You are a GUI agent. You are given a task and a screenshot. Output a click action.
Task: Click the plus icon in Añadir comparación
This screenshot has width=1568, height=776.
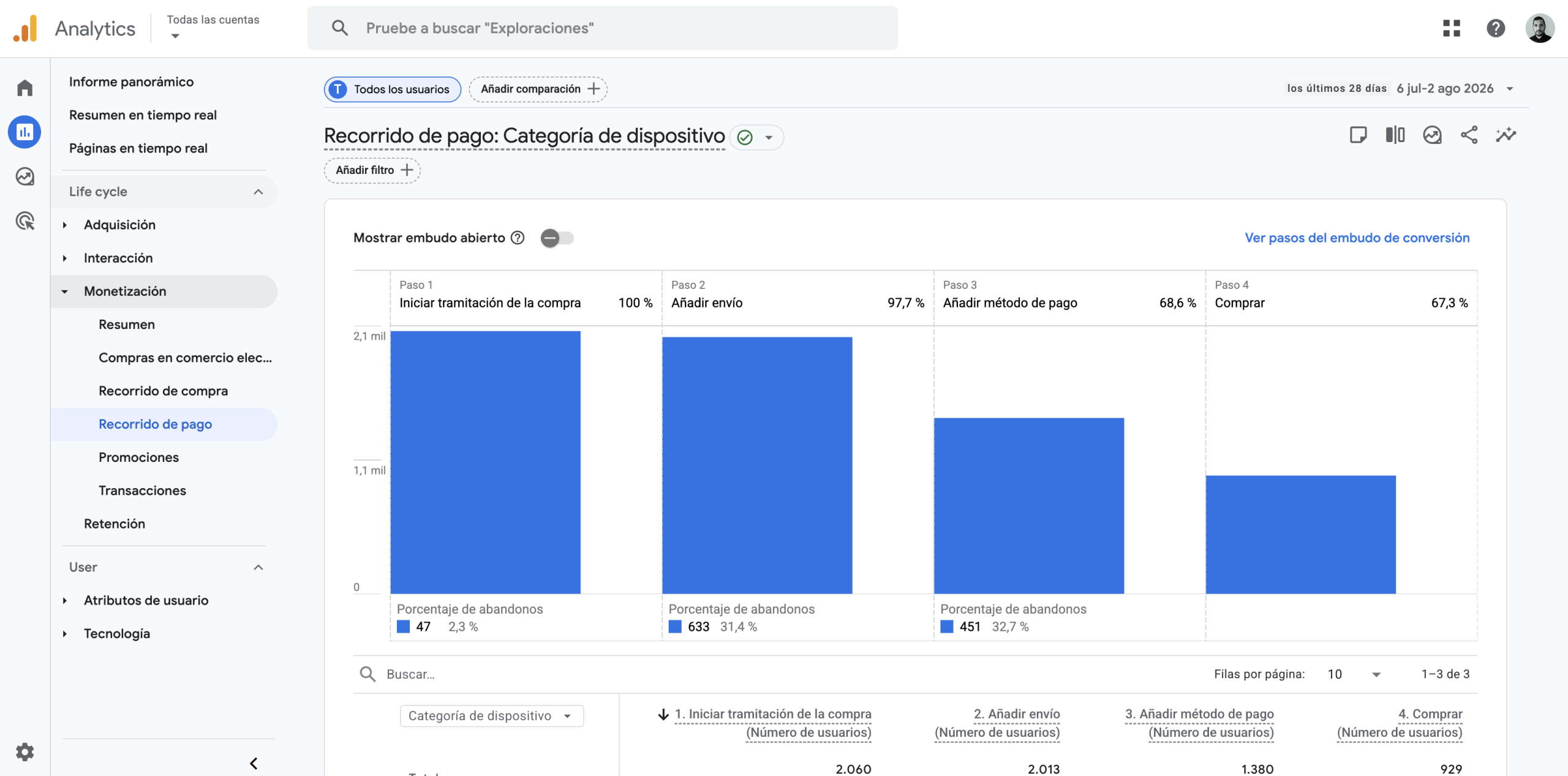594,89
